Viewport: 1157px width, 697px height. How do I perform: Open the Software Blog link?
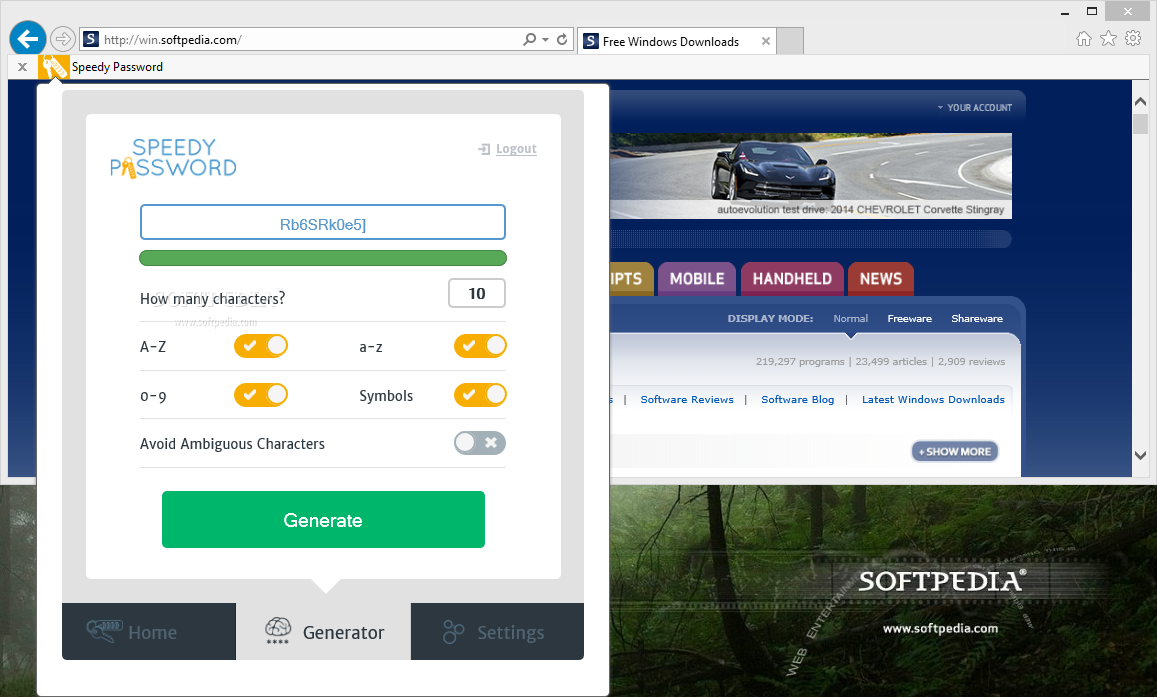[x=798, y=400]
